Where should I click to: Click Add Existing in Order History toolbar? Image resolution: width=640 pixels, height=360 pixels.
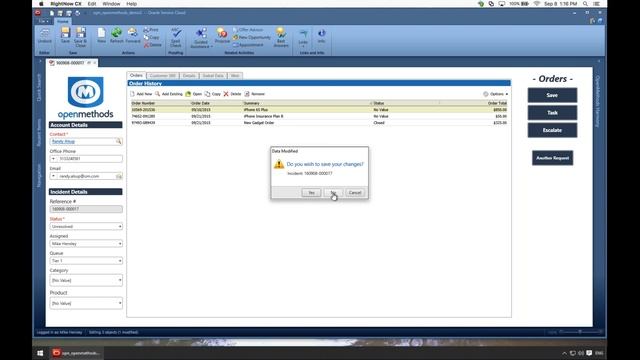[x=169, y=94]
